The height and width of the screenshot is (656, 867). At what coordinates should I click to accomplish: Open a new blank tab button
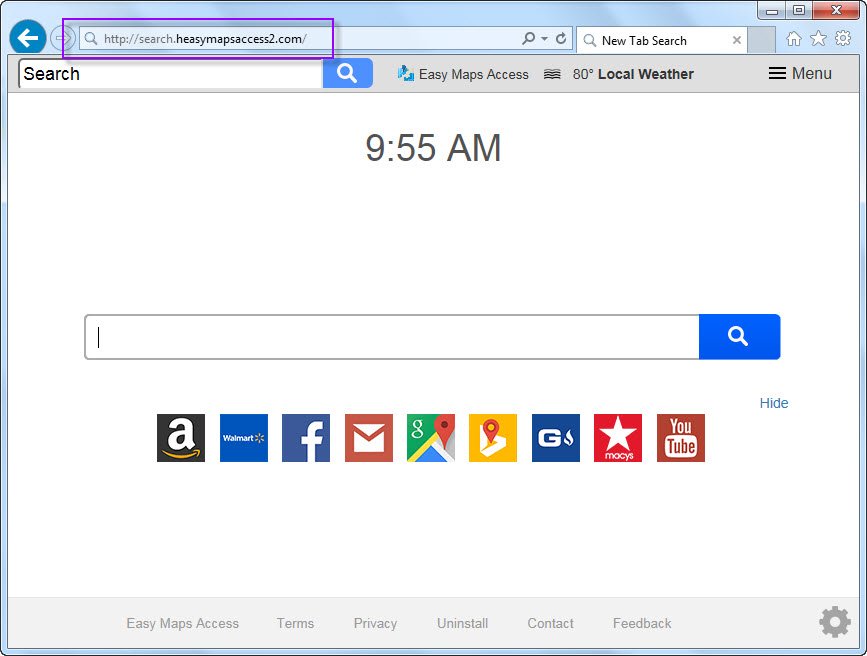point(761,40)
